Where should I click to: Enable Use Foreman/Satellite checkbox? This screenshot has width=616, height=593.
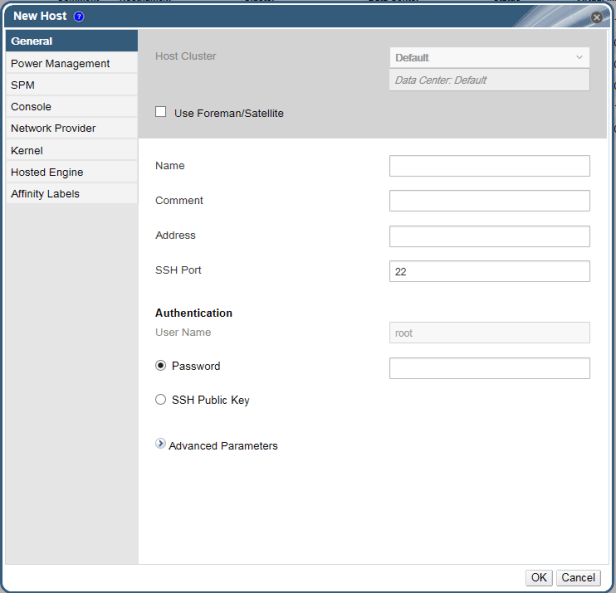point(161,113)
